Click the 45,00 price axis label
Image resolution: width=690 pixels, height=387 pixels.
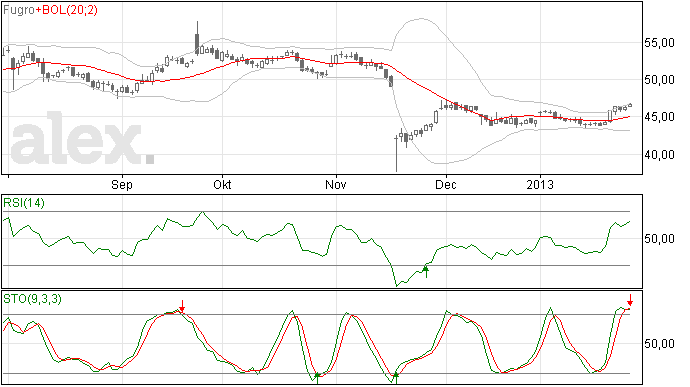pyautogui.click(x=659, y=117)
